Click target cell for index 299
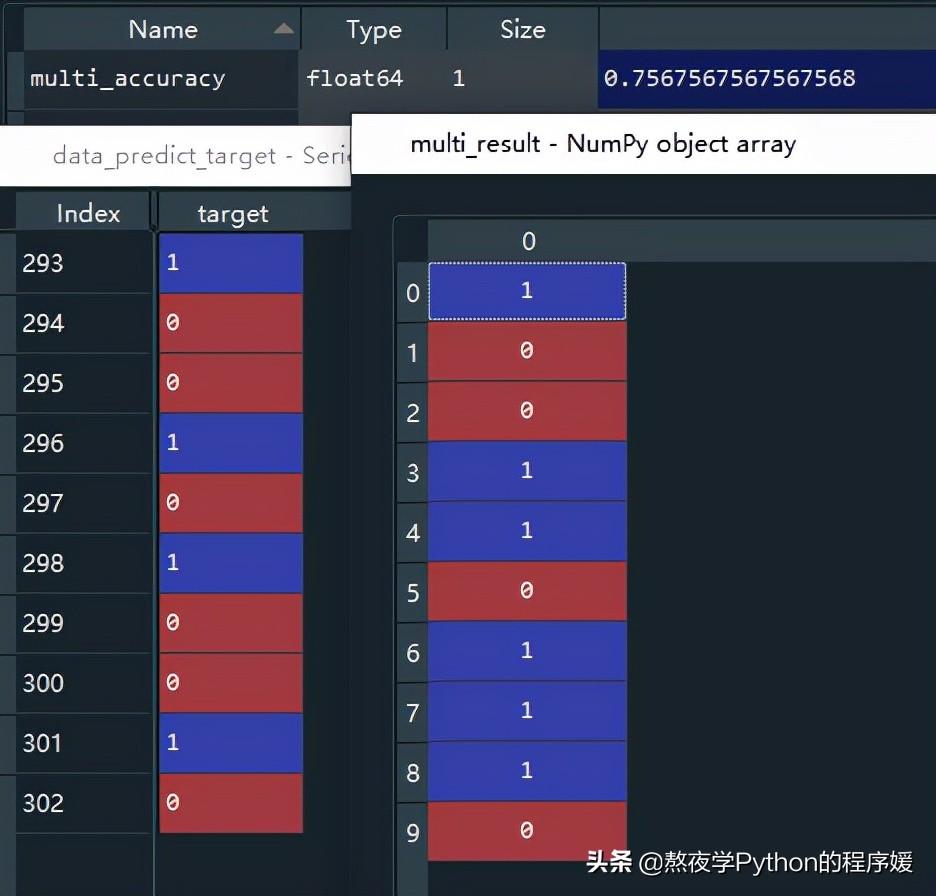The width and height of the screenshot is (936, 896). click(x=231, y=623)
